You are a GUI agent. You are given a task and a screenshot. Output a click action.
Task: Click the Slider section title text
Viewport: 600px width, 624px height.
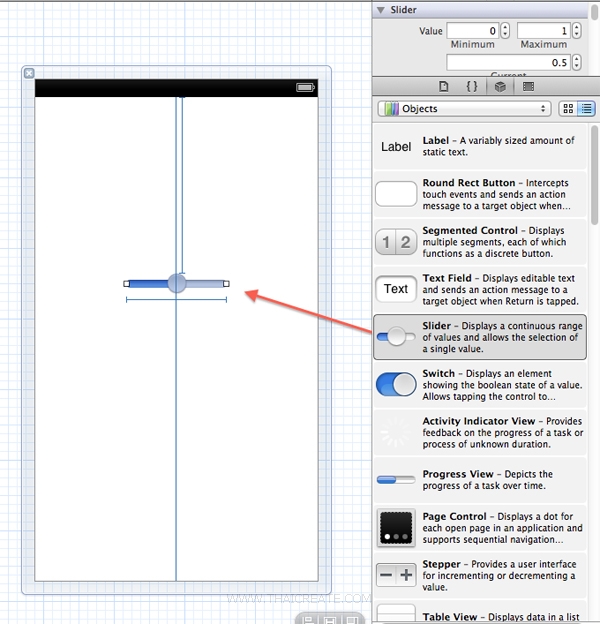click(403, 10)
